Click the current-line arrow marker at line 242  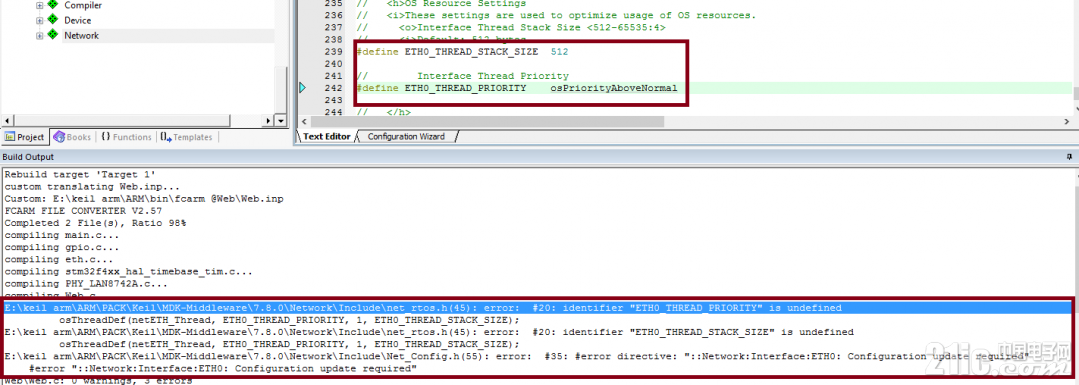pos(303,88)
